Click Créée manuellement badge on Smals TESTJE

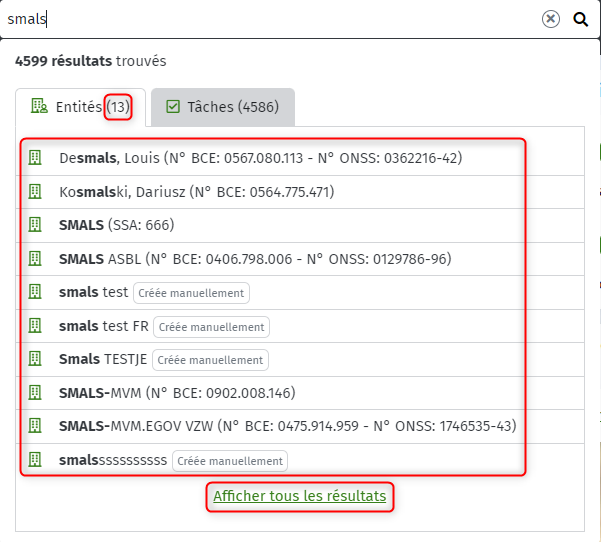click(210, 360)
